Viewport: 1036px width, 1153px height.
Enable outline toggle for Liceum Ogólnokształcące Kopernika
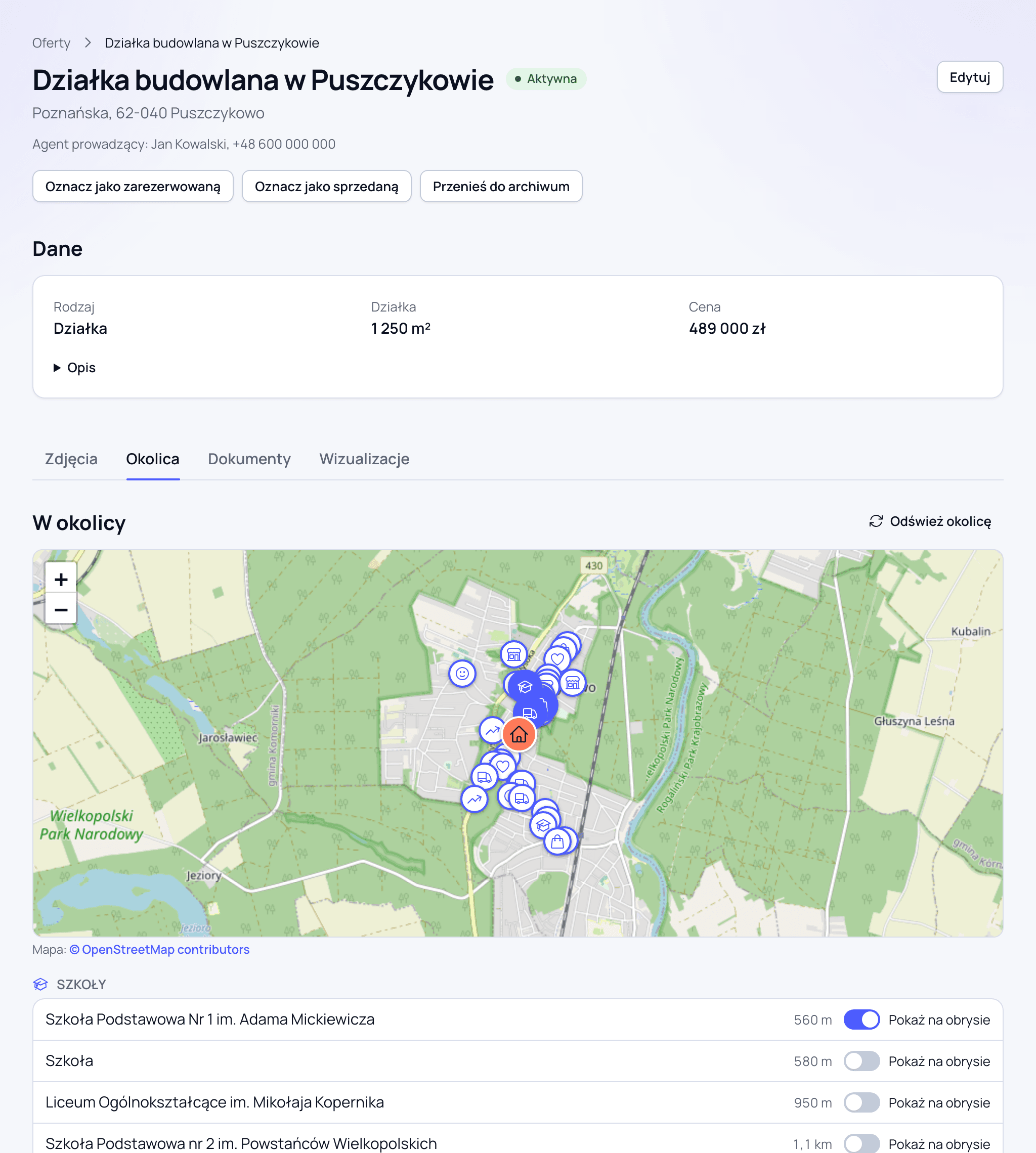[x=861, y=1102]
